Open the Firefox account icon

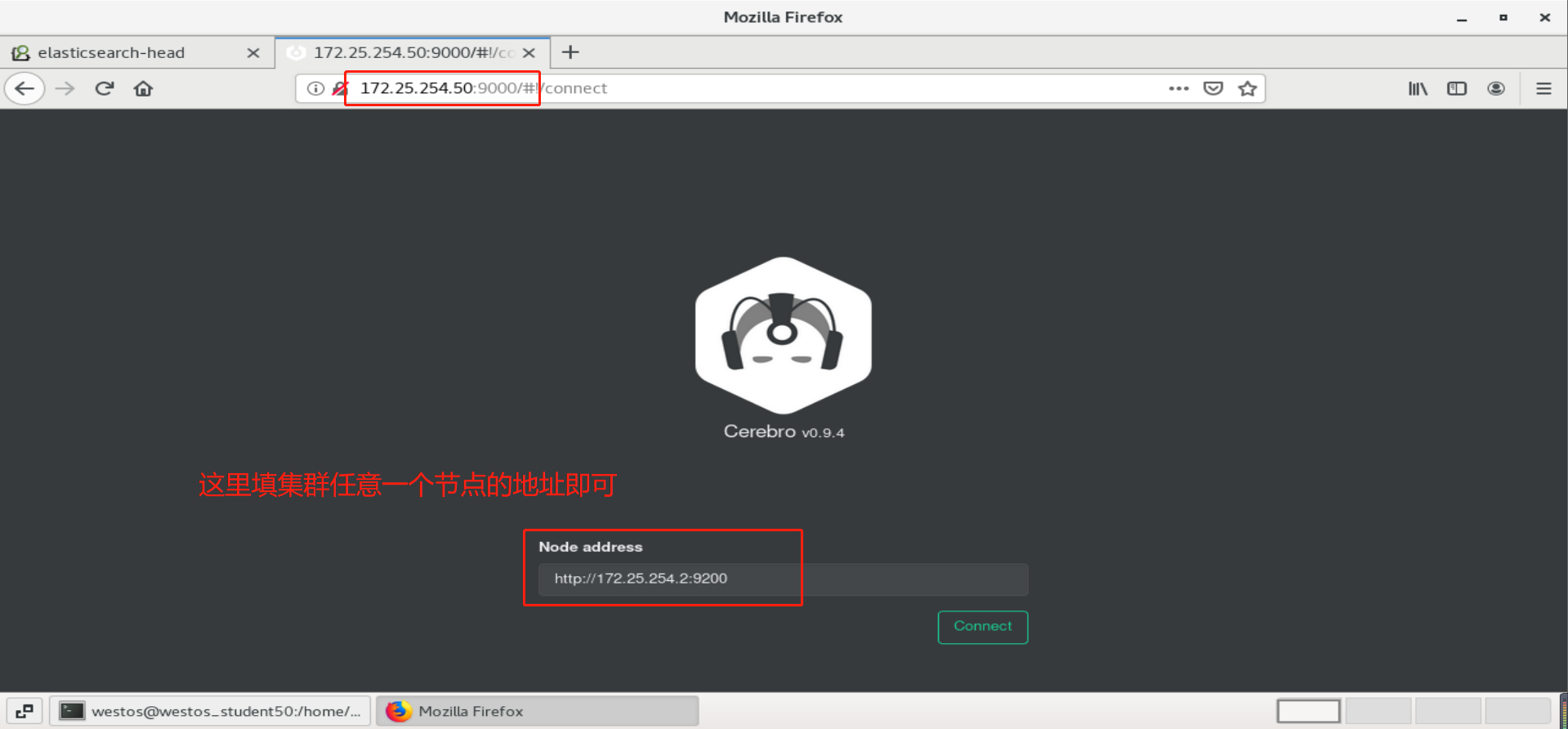tap(1496, 88)
